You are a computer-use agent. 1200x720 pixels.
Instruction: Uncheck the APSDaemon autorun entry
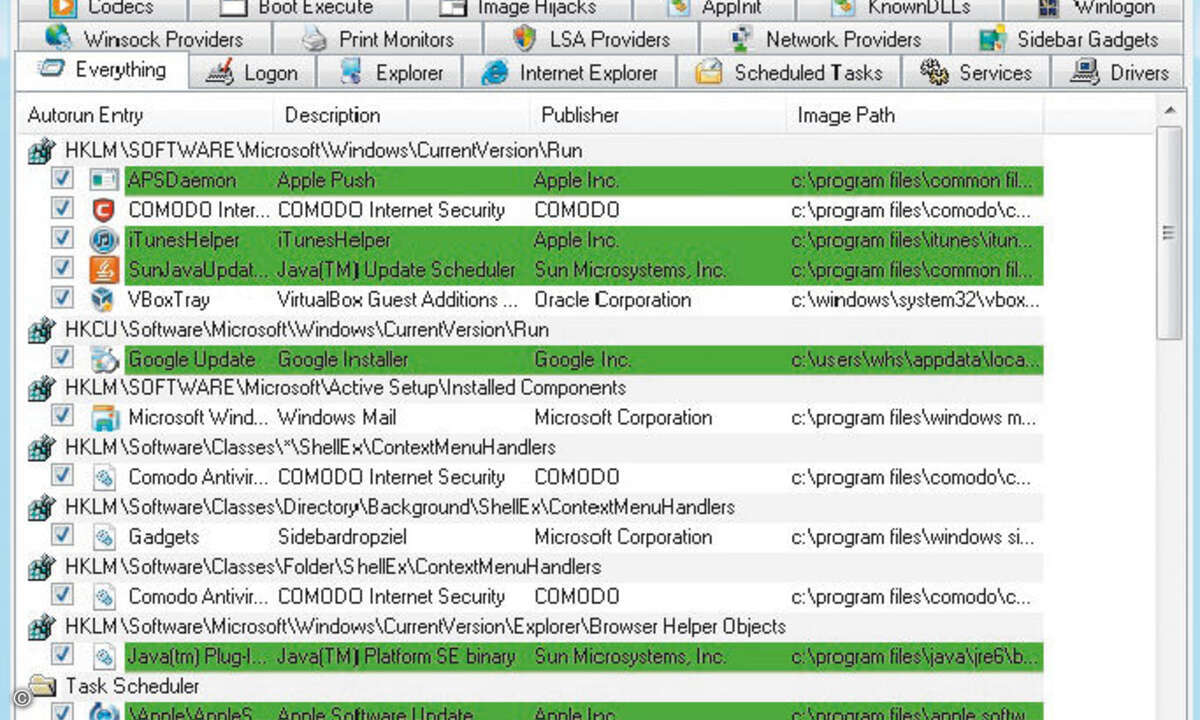(x=63, y=179)
